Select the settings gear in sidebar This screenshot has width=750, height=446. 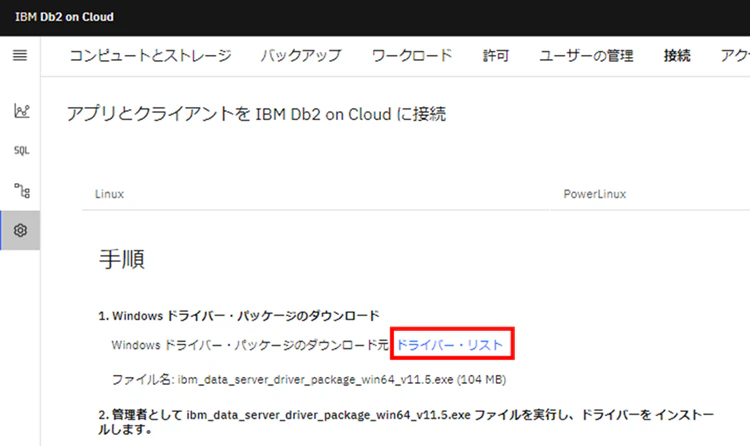20,230
